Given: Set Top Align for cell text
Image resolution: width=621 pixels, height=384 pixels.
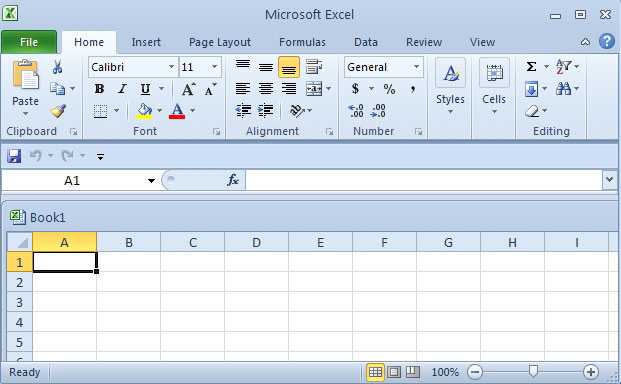Looking at the screenshot, I should pyautogui.click(x=243, y=65).
